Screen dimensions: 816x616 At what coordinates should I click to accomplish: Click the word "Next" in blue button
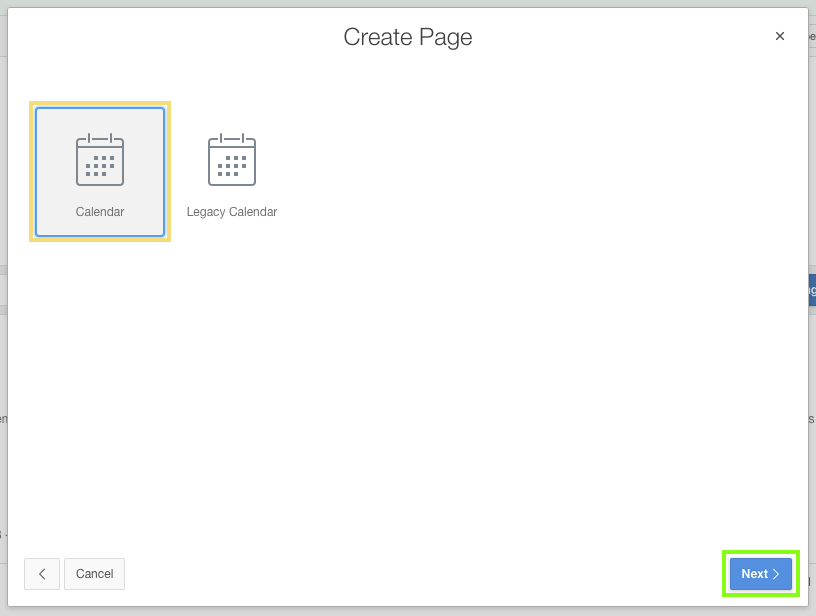754,574
